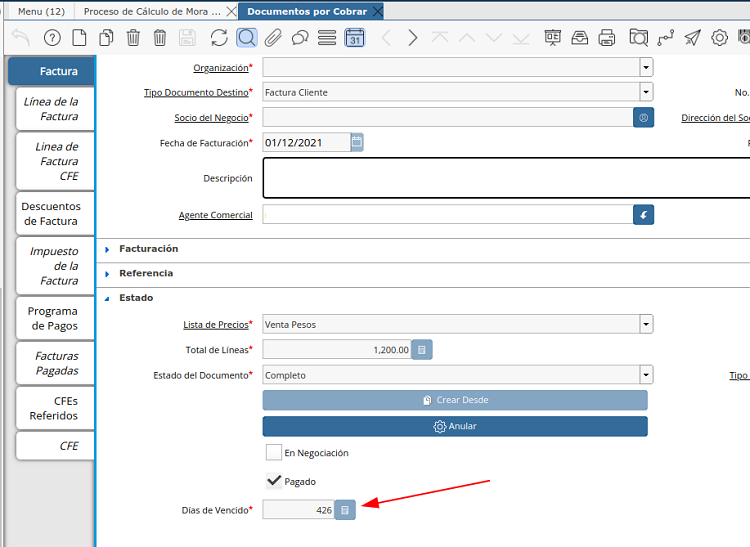Open the Chat icon in toolbar
This screenshot has width=750, height=547.
point(300,38)
